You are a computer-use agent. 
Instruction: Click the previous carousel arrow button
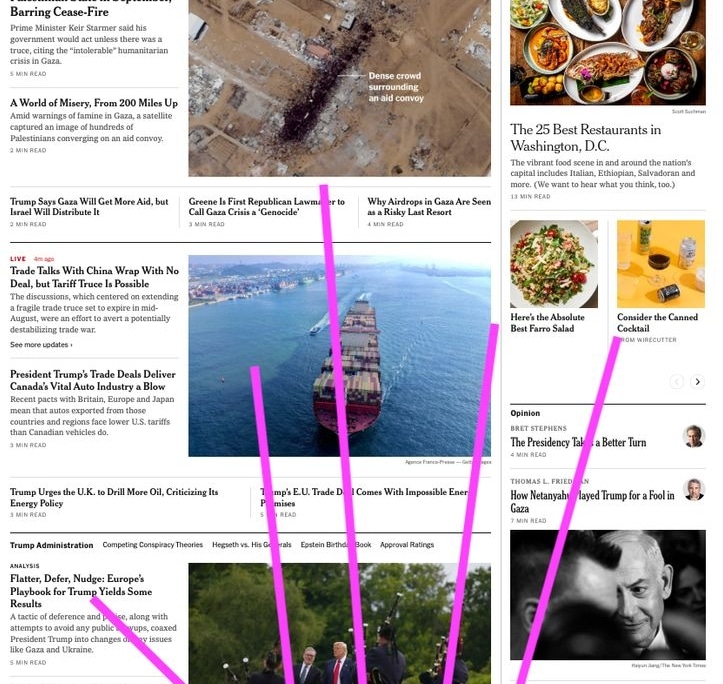pos(676,381)
